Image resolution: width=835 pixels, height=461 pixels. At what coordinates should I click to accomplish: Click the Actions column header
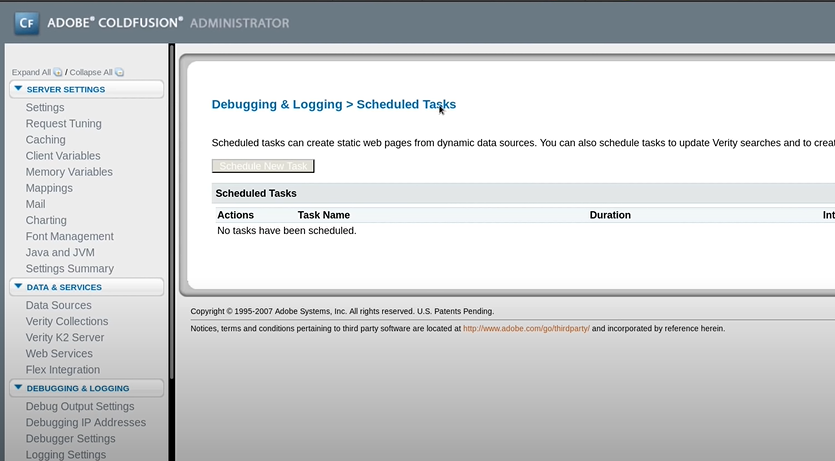tap(235, 215)
